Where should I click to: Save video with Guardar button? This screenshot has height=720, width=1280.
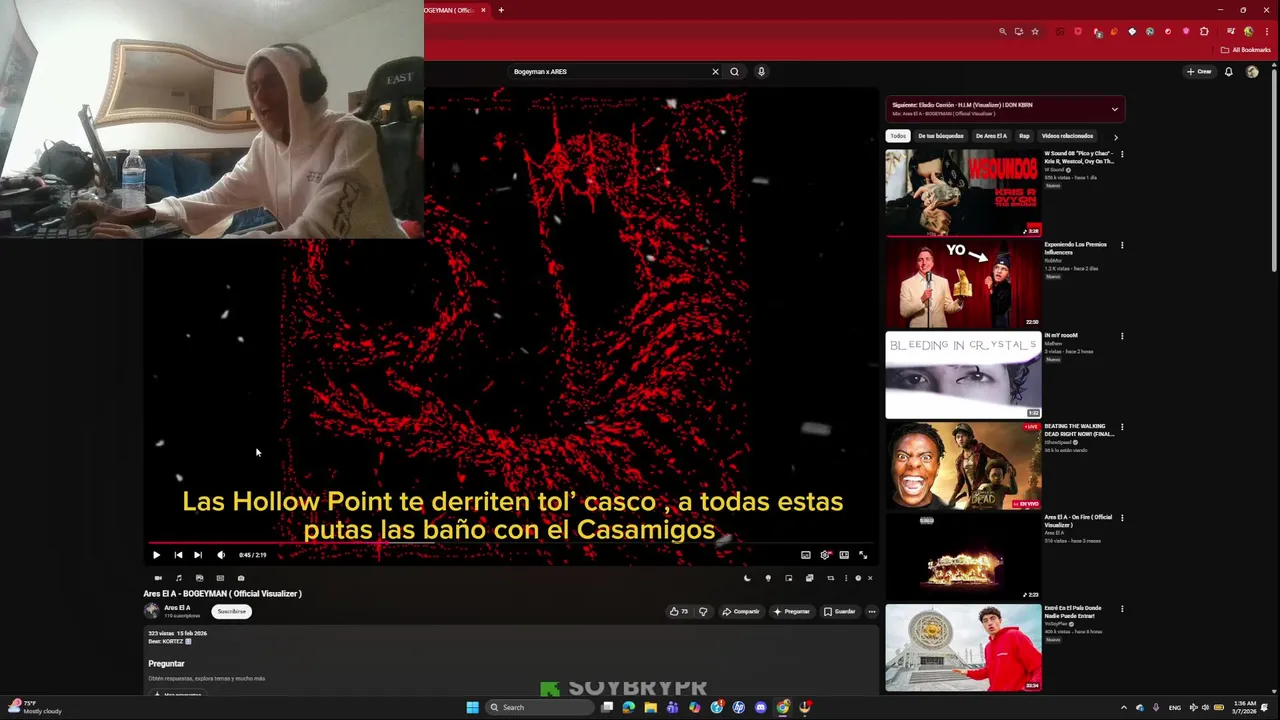point(840,611)
